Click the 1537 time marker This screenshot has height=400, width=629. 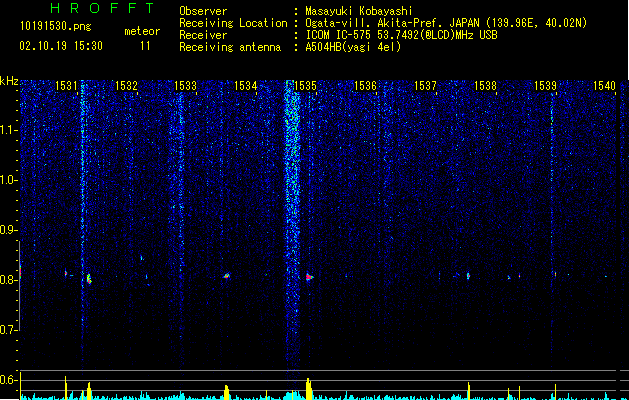425,85
